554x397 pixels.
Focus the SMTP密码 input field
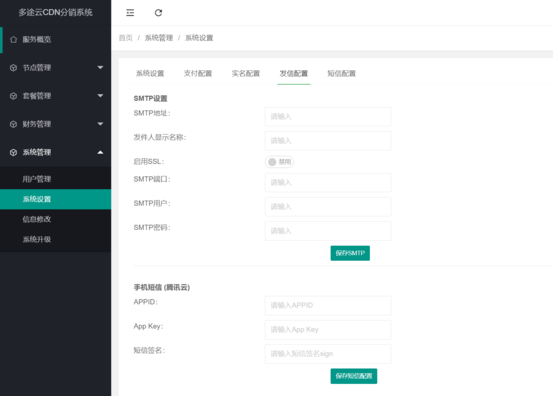pos(328,231)
